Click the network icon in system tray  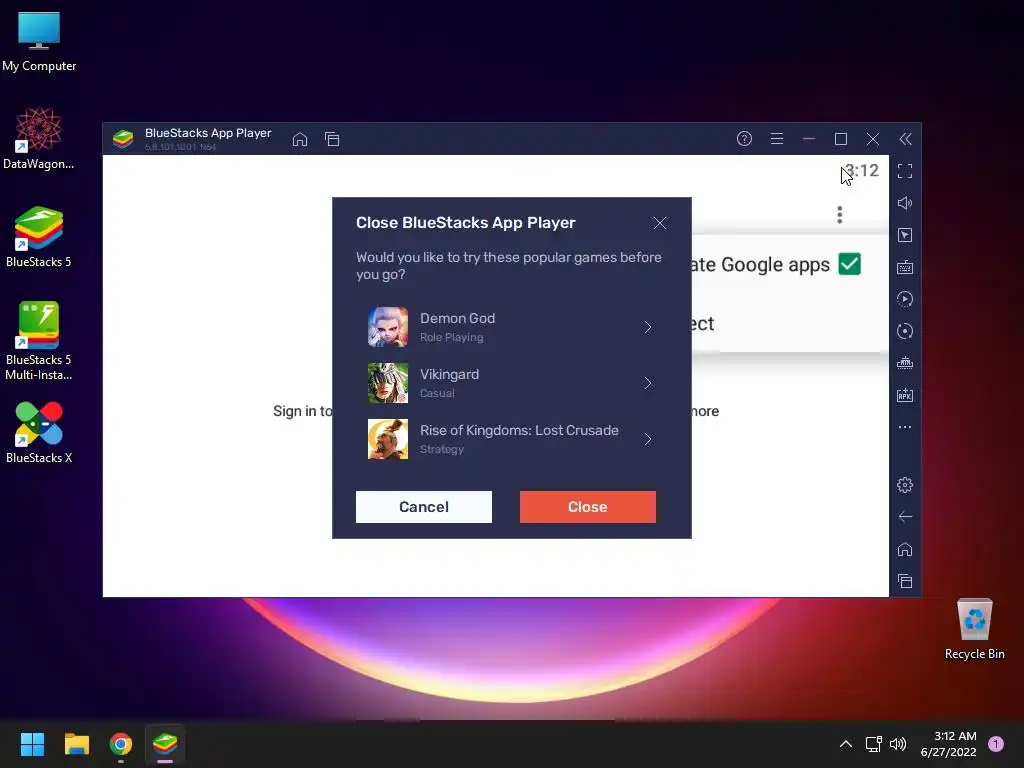pos(873,744)
